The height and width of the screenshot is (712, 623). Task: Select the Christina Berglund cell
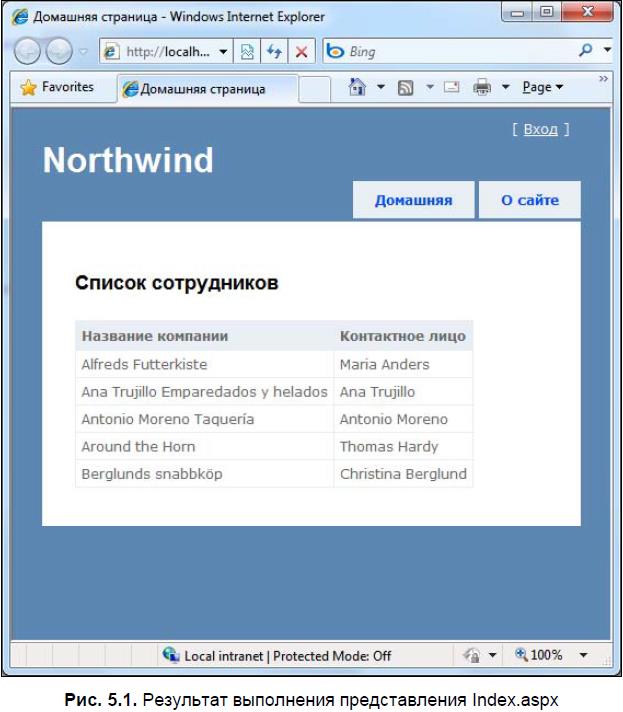pyautogui.click(x=403, y=474)
